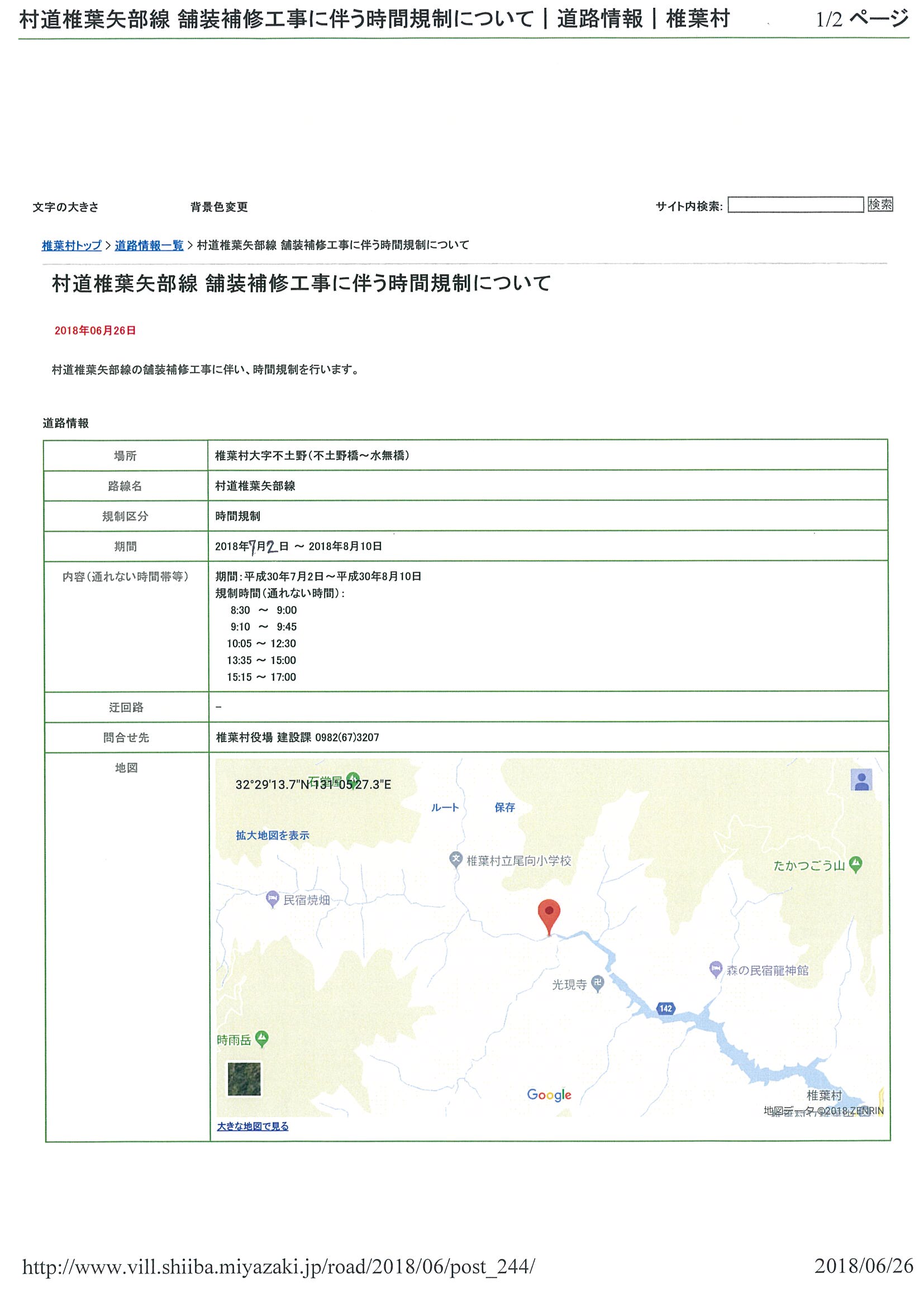The width and height of the screenshot is (924, 1307).
Task: Click the route 142 road badge
Action: pos(665,1009)
